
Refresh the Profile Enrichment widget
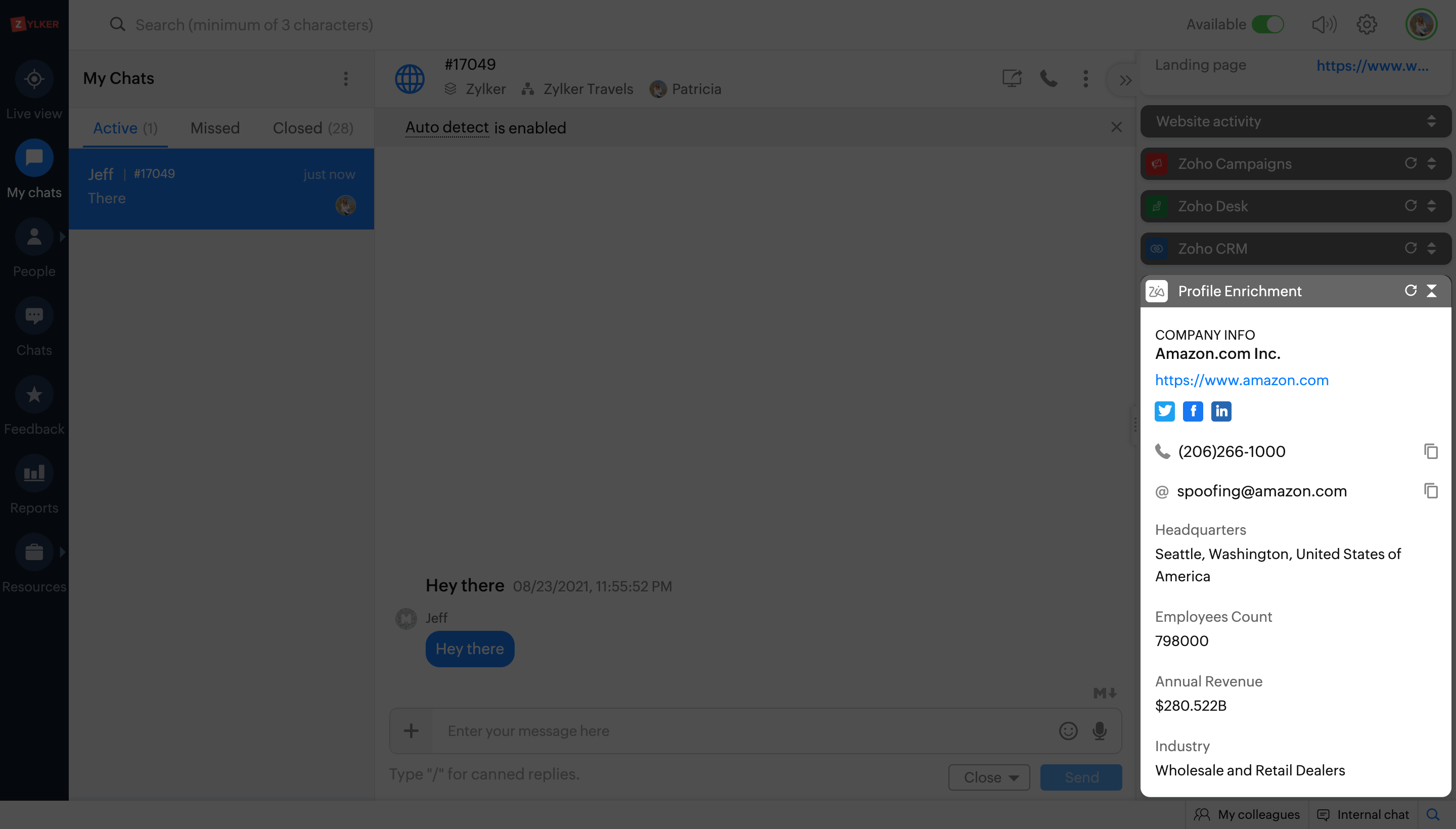pos(1410,291)
